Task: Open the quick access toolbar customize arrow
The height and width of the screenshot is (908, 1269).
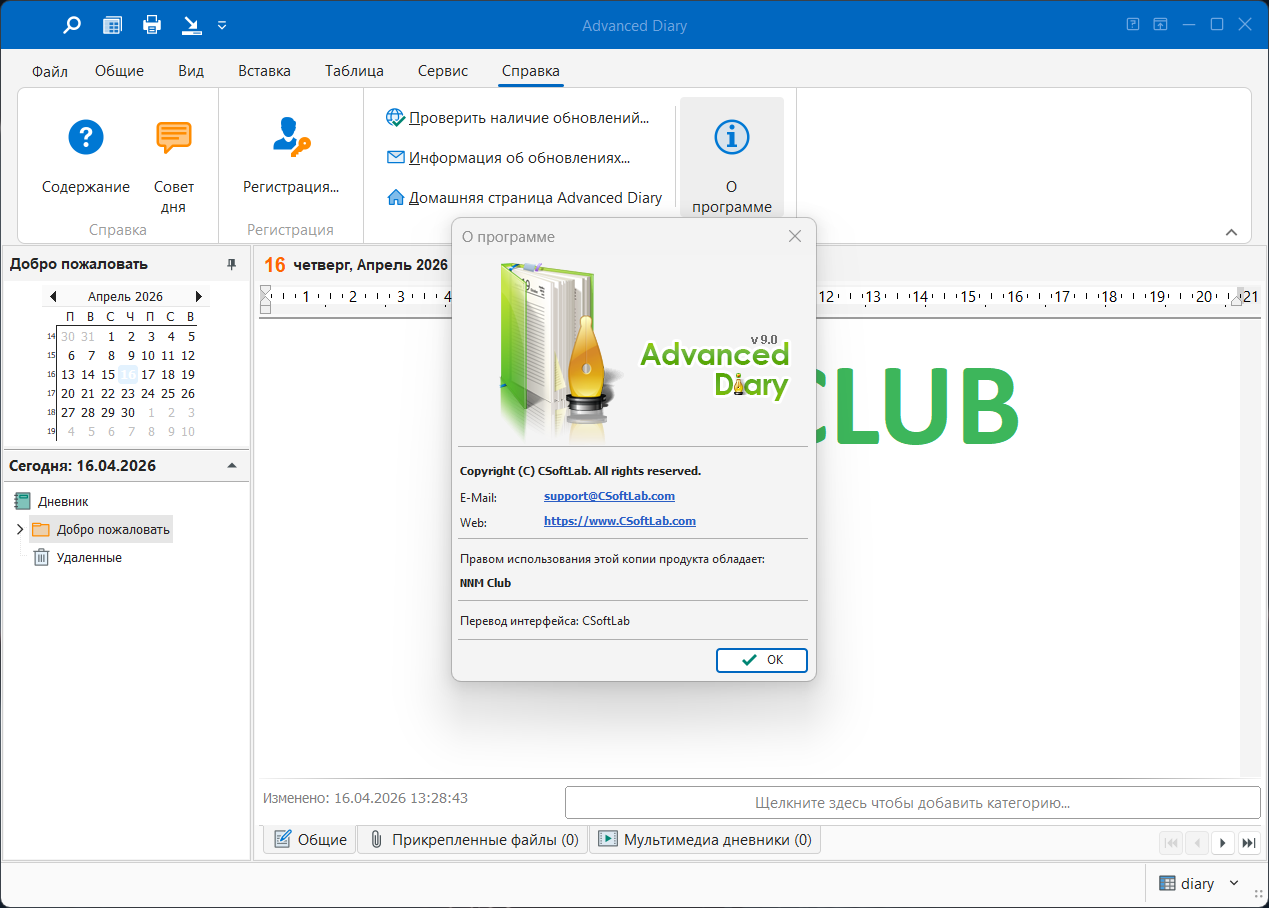Action: [x=222, y=25]
